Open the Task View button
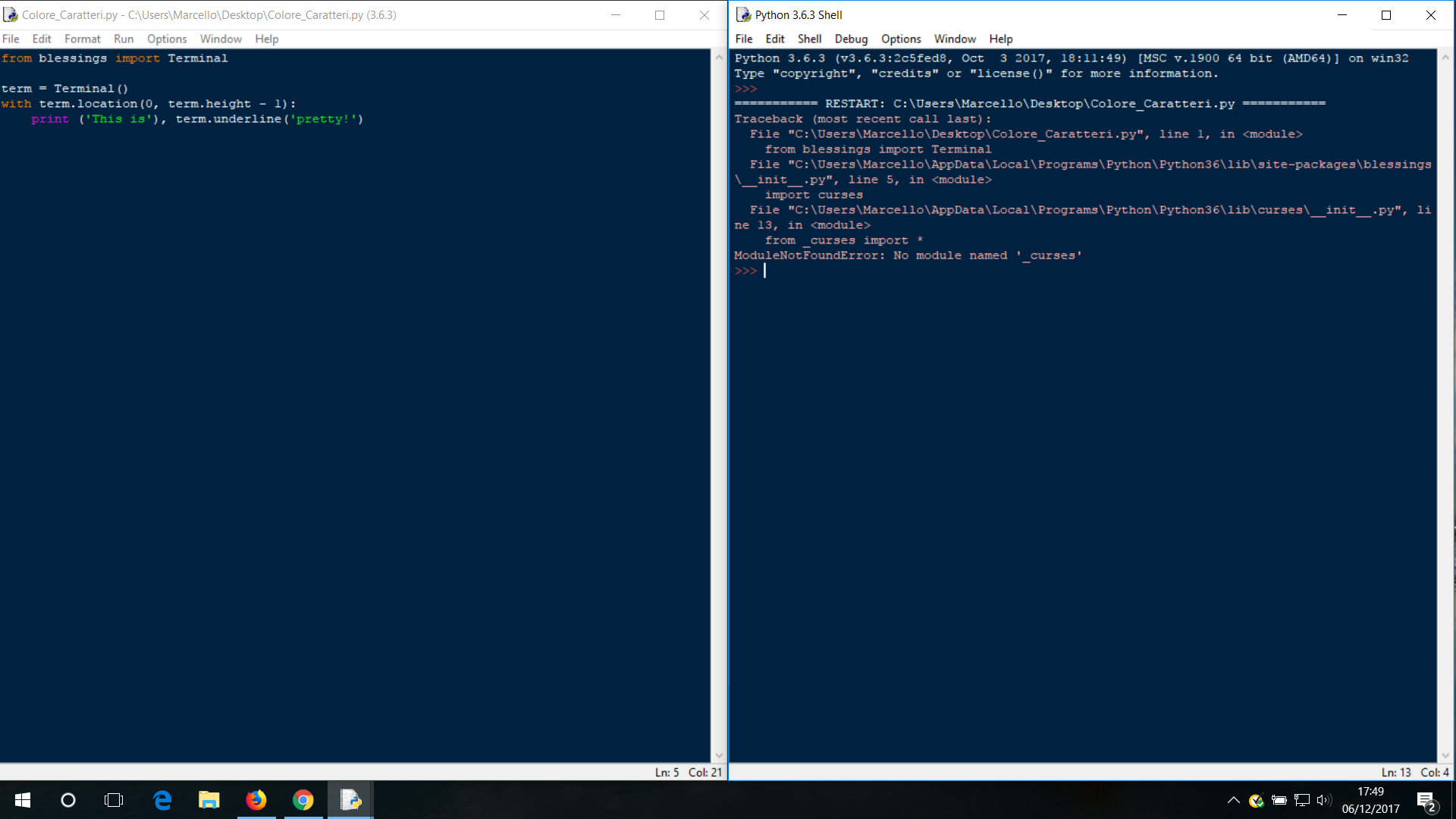 [114, 800]
